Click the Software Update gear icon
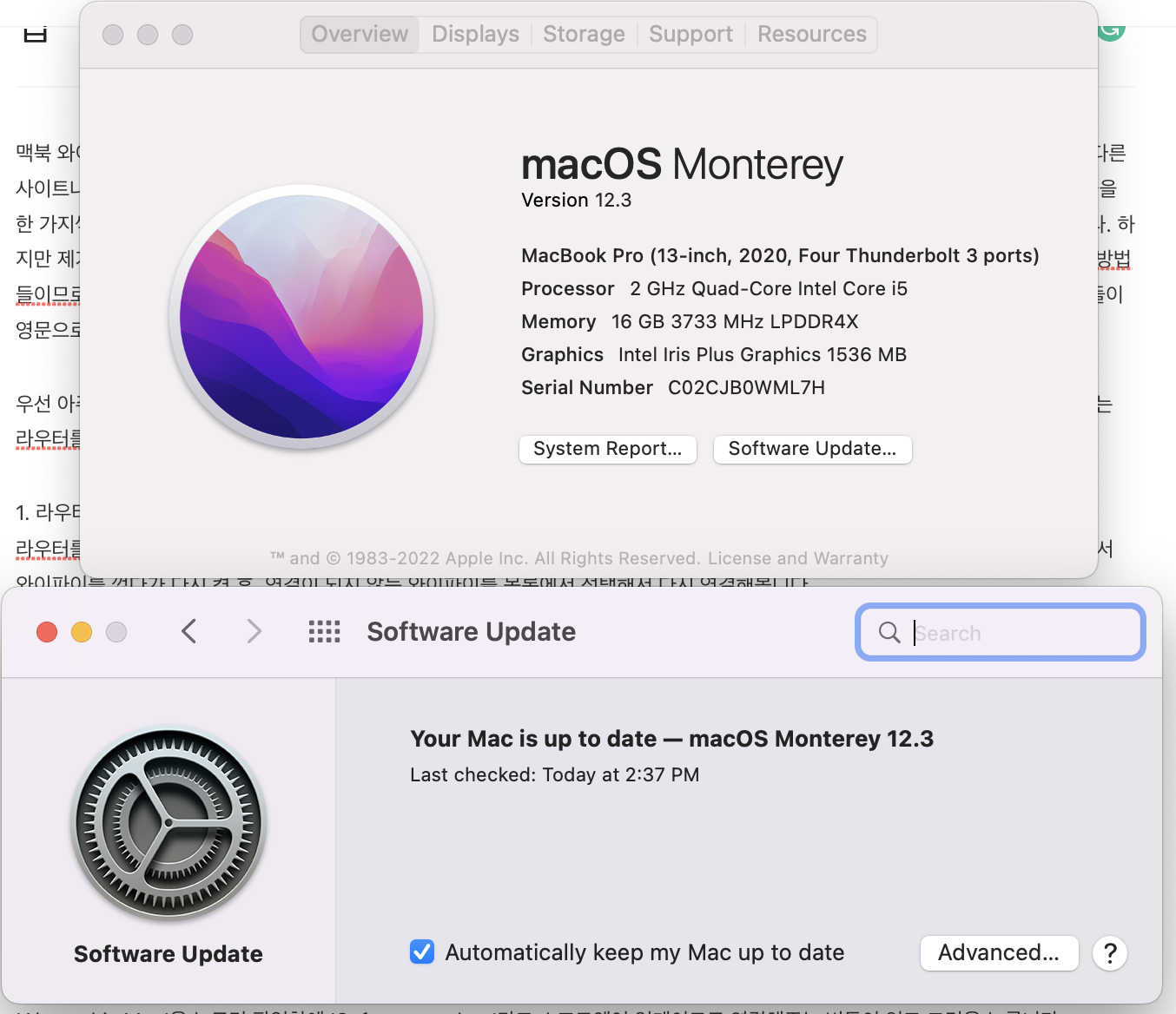The height and width of the screenshot is (1014, 1176). 168,823
